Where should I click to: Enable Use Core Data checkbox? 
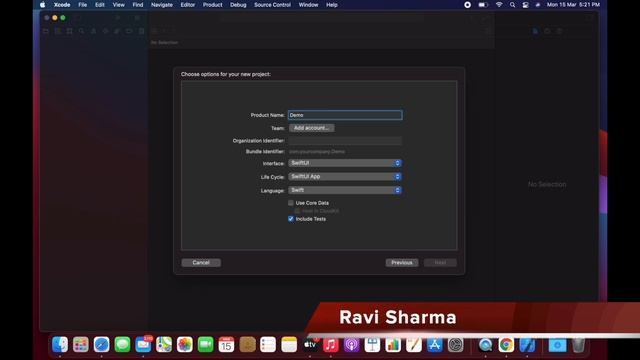click(291, 203)
